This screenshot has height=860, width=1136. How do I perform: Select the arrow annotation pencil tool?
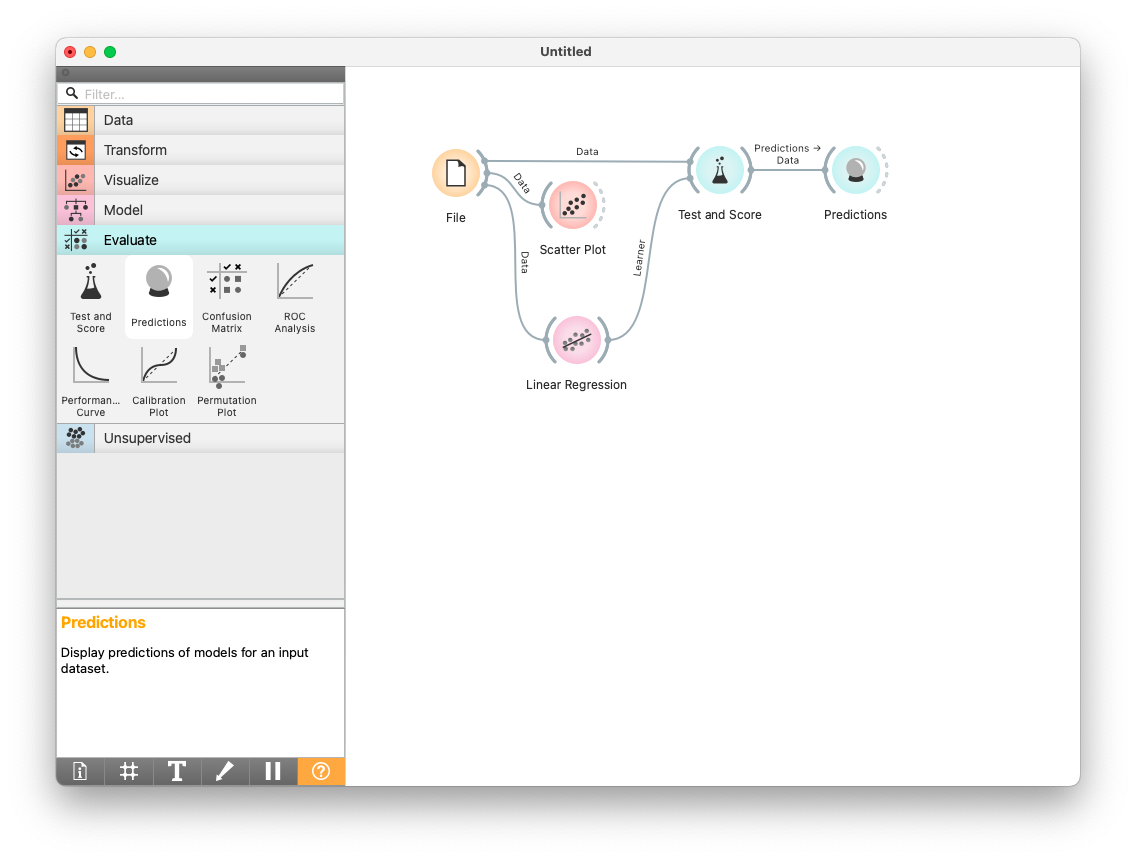[225, 772]
